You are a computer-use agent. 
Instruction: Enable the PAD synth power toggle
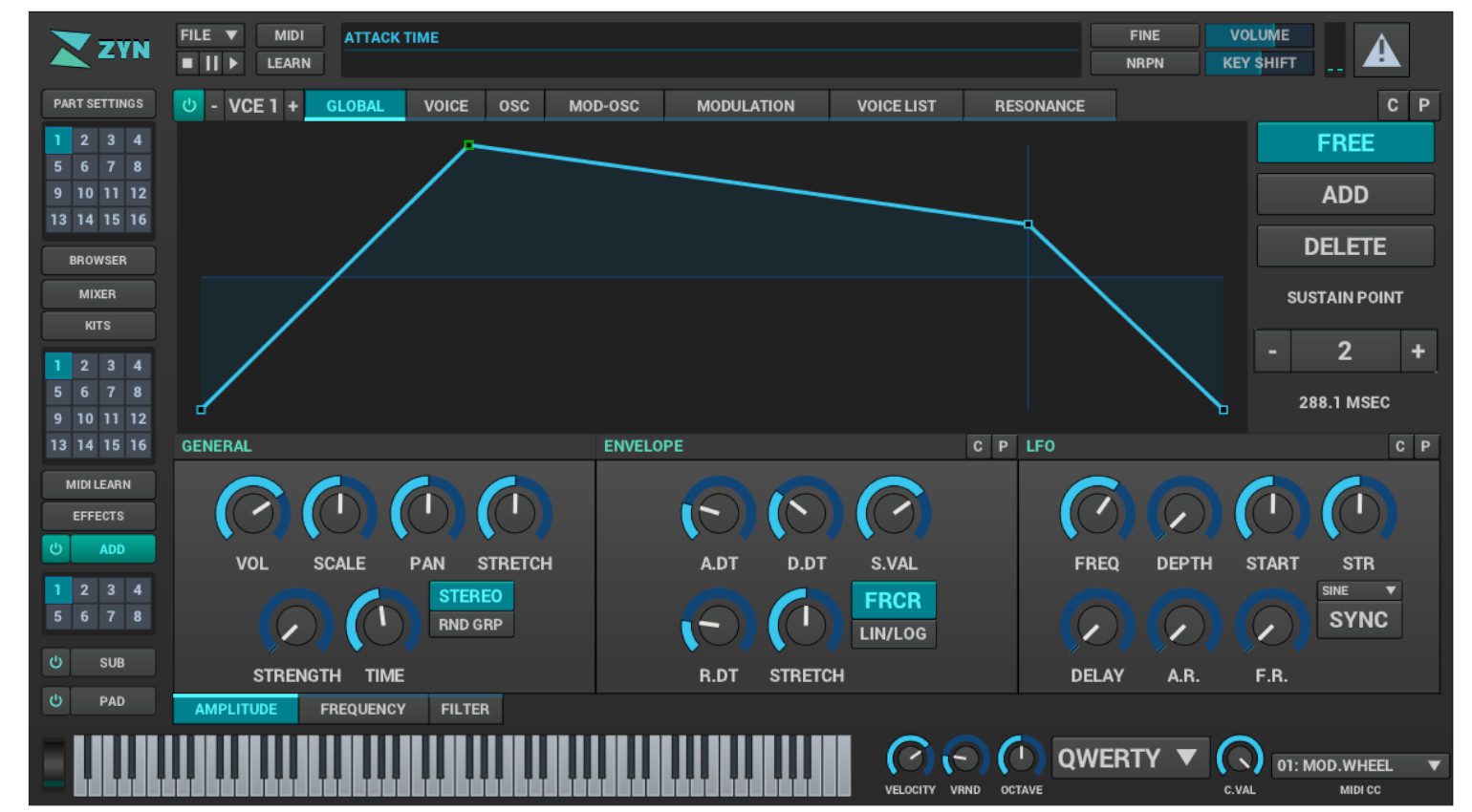tap(56, 700)
